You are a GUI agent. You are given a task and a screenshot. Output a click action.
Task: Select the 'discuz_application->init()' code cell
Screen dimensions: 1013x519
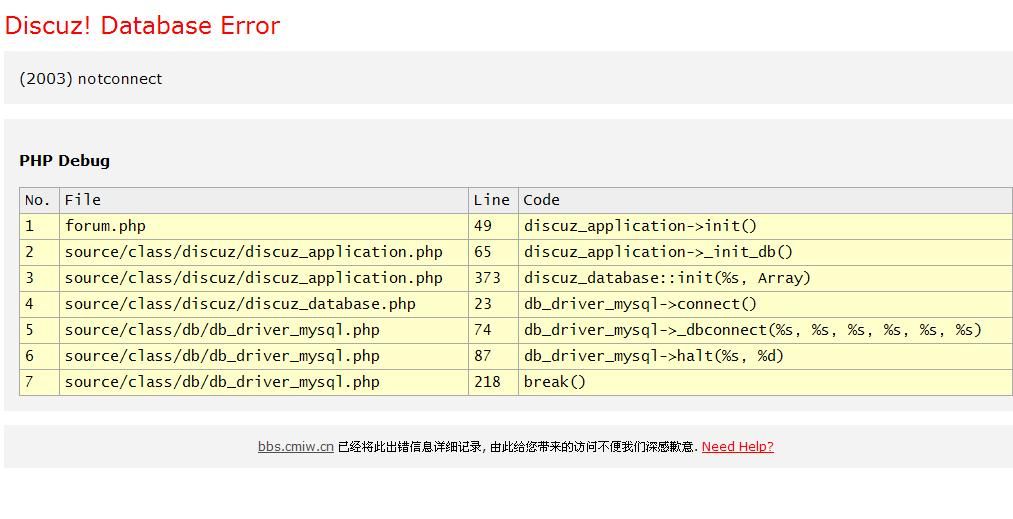tap(766, 226)
